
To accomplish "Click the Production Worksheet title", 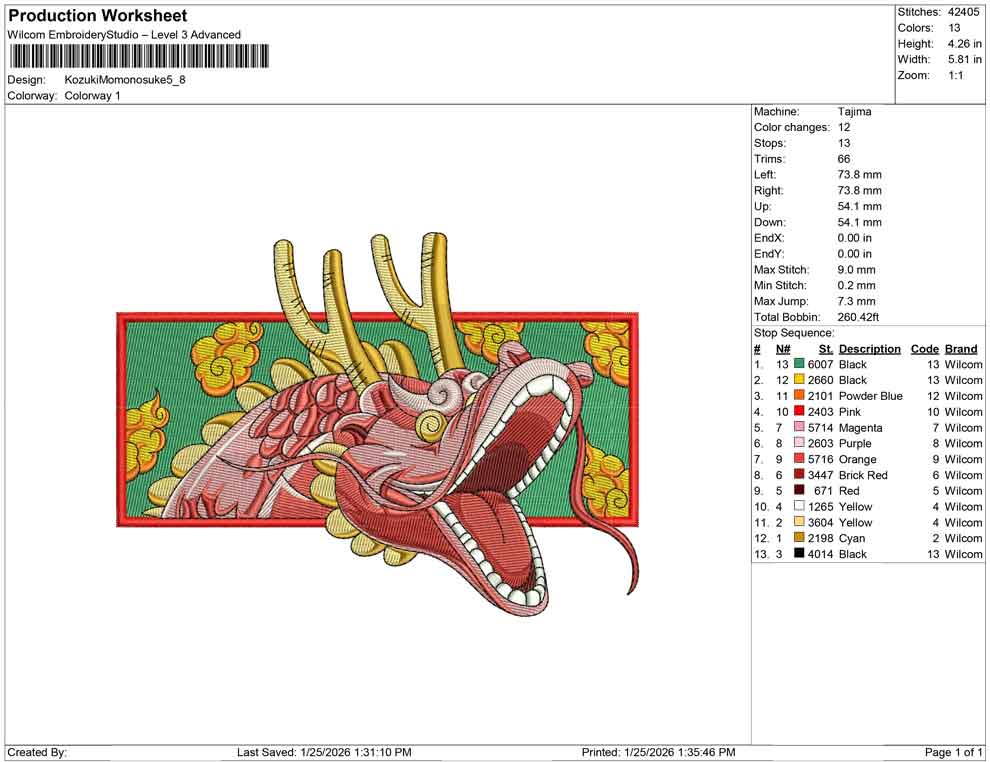I will [x=97, y=16].
